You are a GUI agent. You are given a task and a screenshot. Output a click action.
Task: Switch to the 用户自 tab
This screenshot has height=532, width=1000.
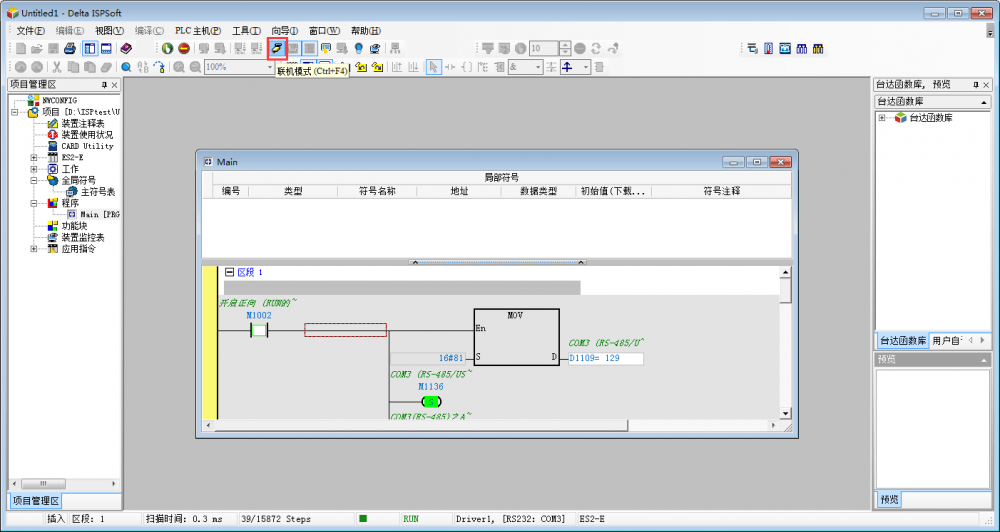[x=946, y=340]
